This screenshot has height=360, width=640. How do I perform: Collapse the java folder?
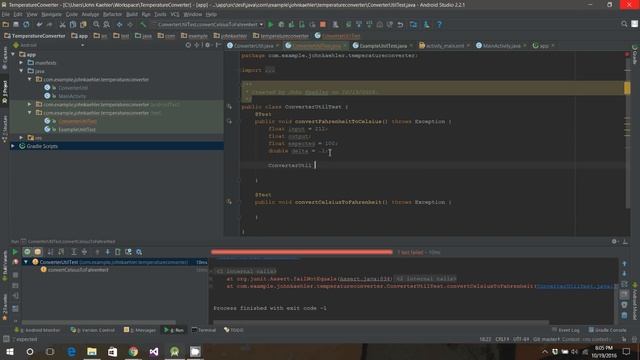coord(21,71)
